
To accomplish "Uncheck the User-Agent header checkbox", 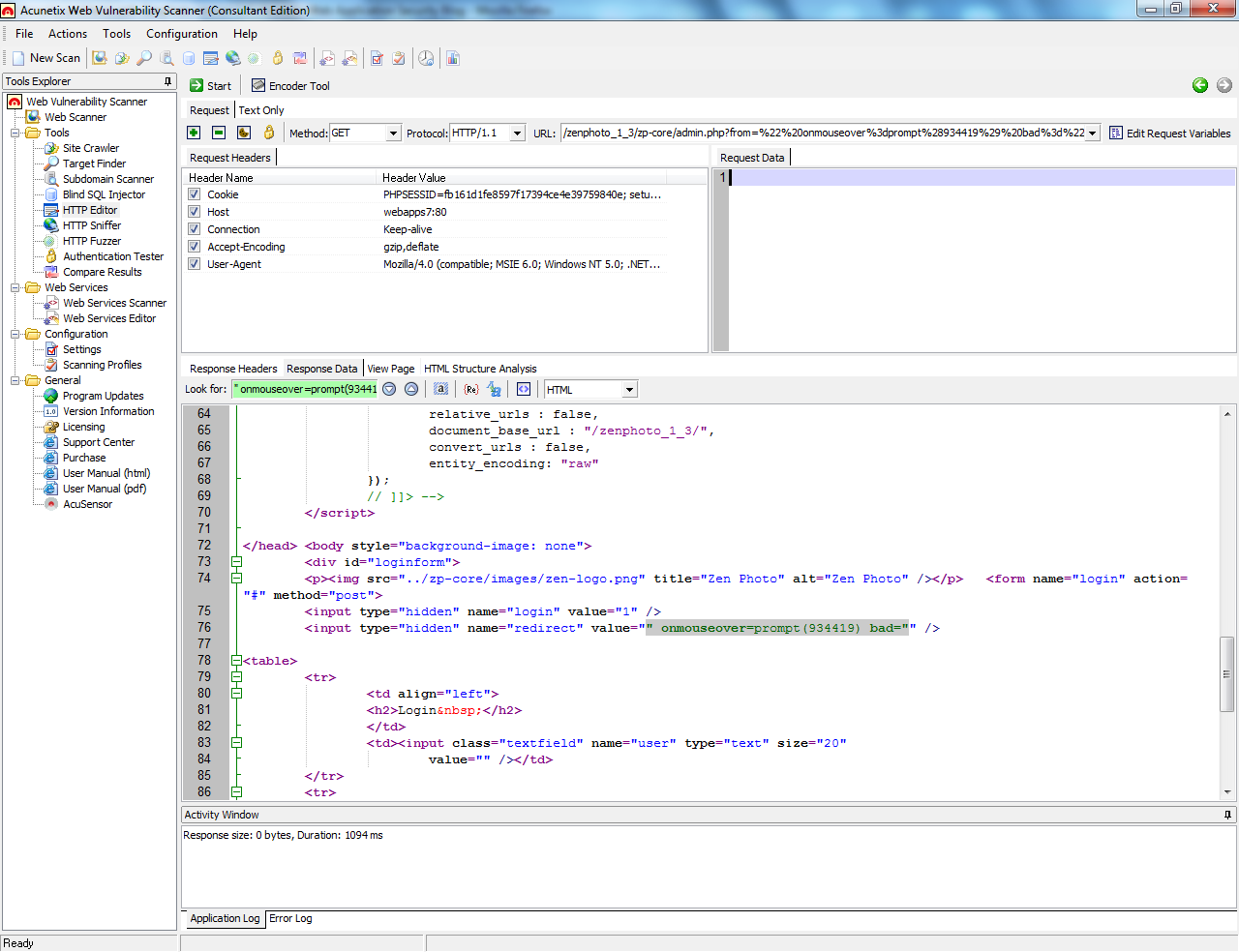I will point(194,264).
